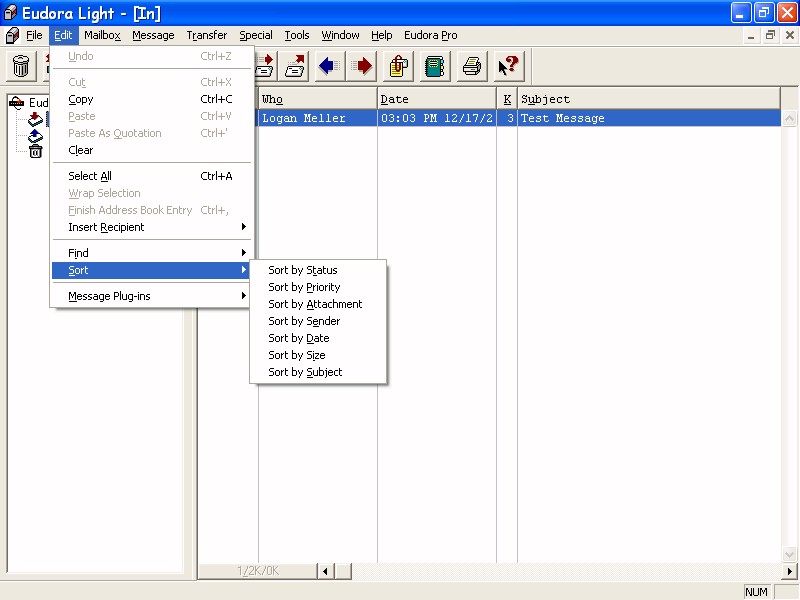Click the attach file paperclip icon
Screen dimensions: 800x600
click(x=398, y=66)
